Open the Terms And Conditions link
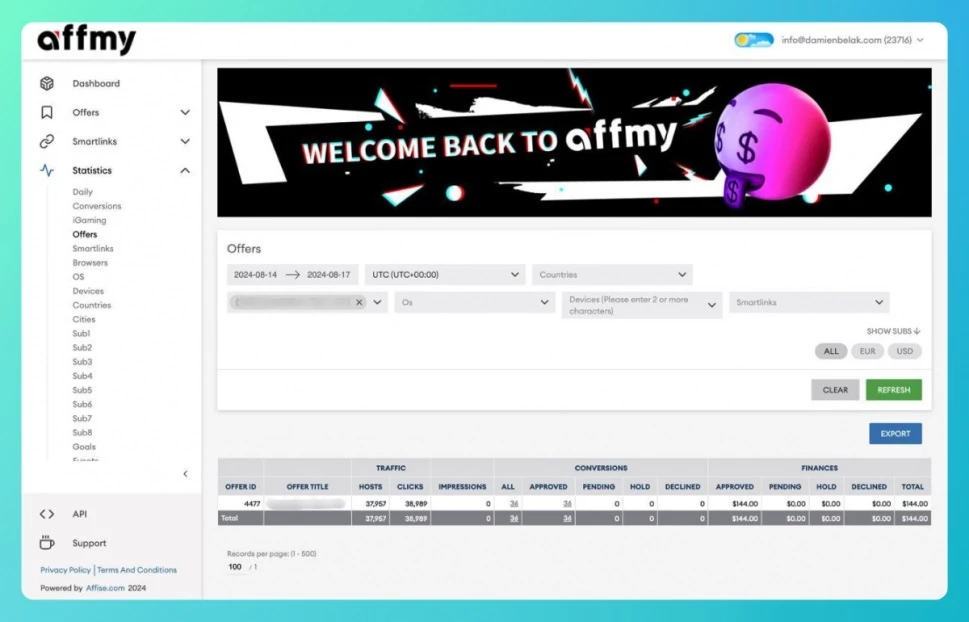Image resolution: width=969 pixels, height=622 pixels. click(x=137, y=570)
